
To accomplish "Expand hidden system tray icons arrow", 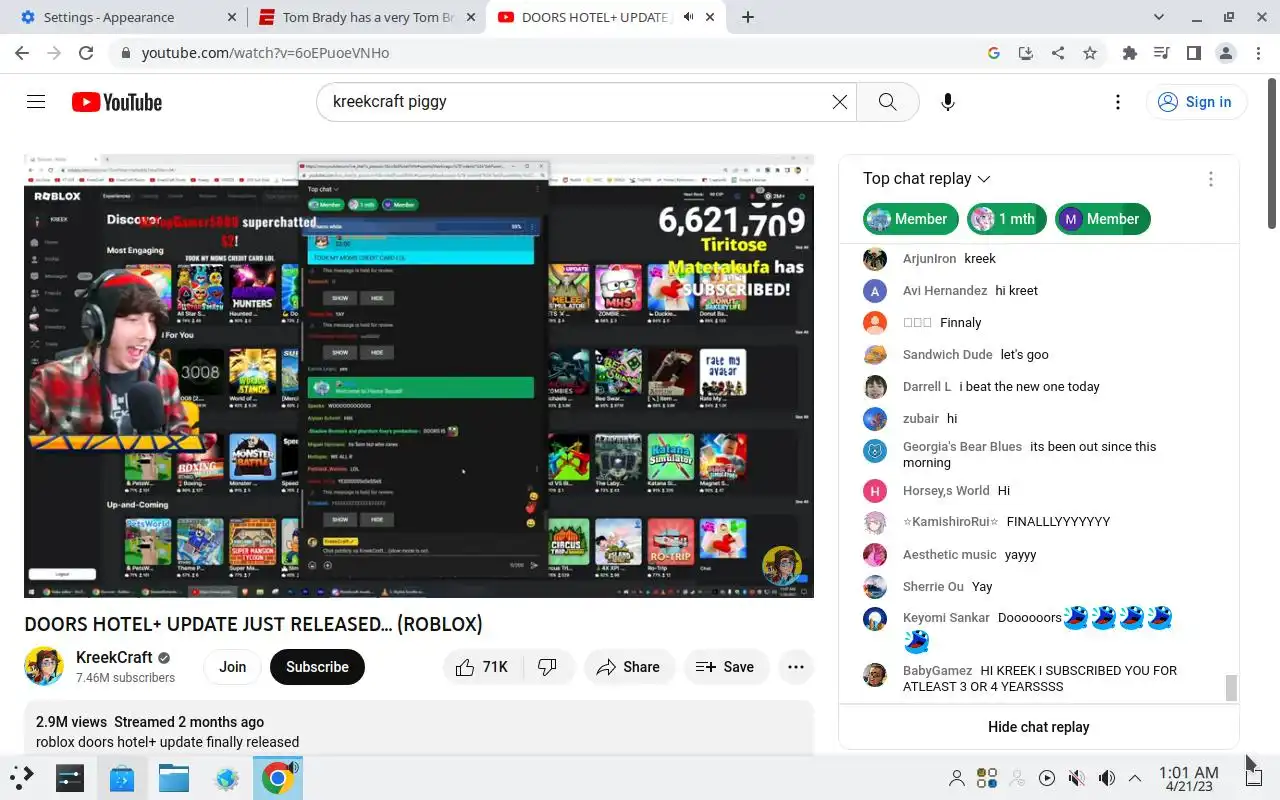I will 1135,778.
